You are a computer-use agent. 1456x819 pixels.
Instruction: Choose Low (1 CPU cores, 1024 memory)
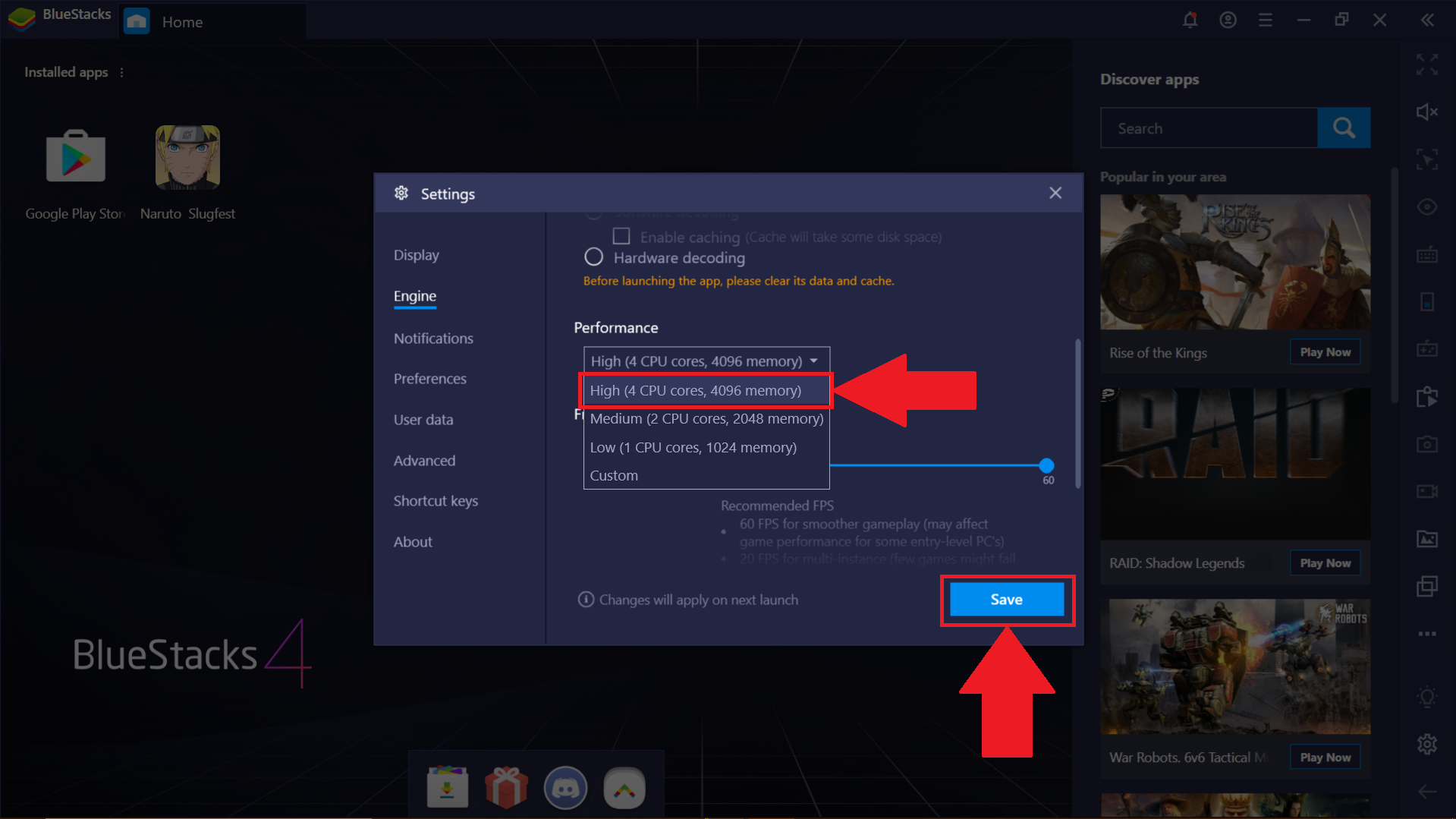(x=706, y=447)
